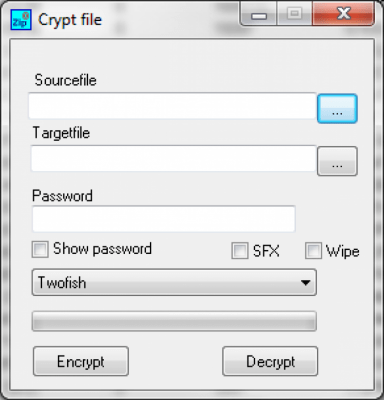Start encryption with the Encrypt button
Viewport: 384px width, 400px height.
pos(81,361)
